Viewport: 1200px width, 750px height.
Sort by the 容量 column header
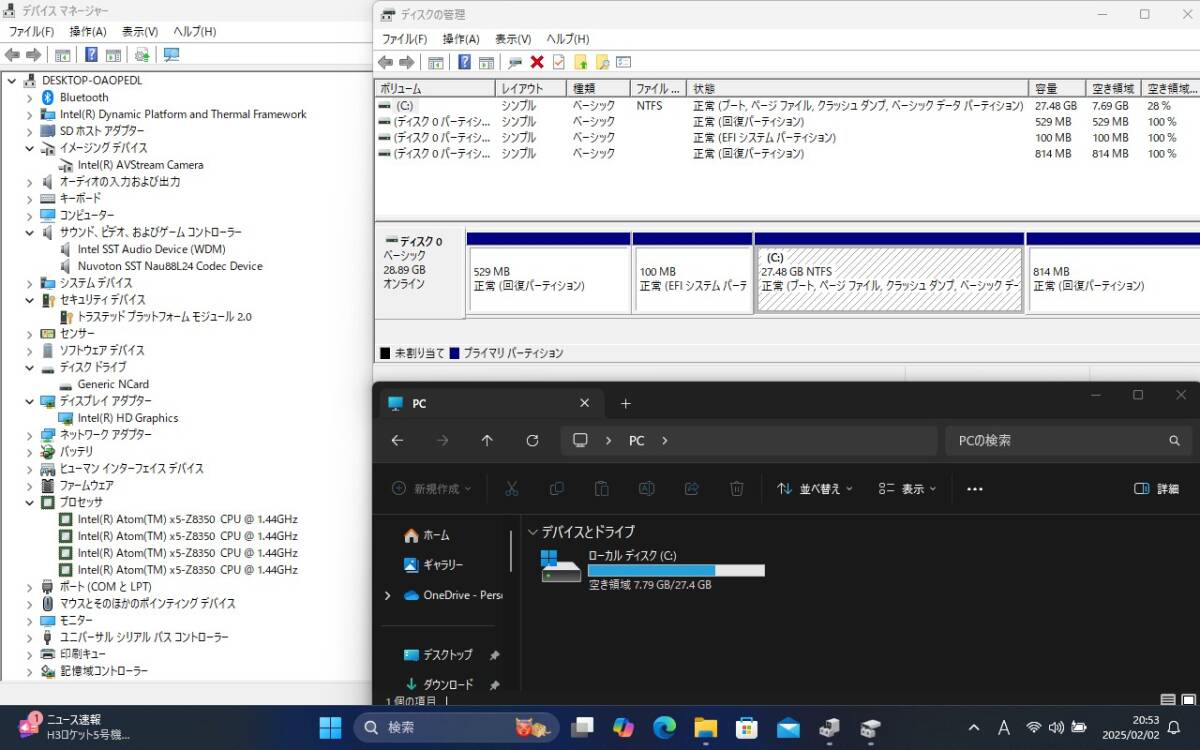tap(1057, 89)
